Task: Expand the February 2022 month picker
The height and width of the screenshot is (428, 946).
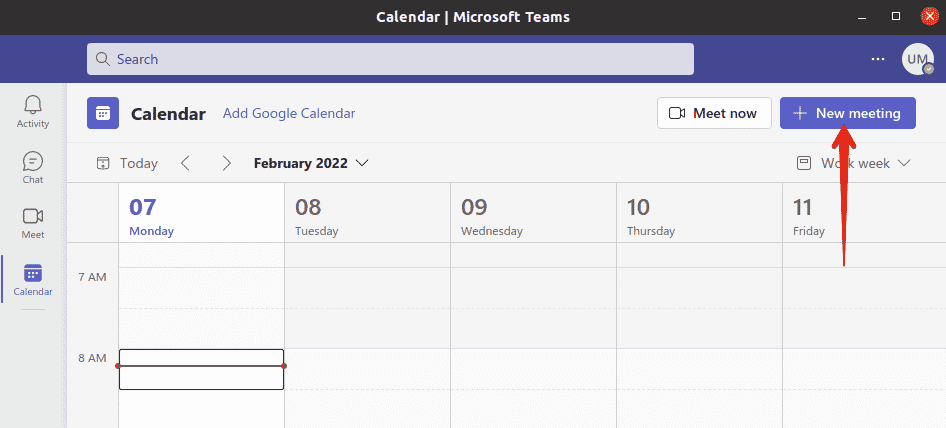Action: pos(311,163)
